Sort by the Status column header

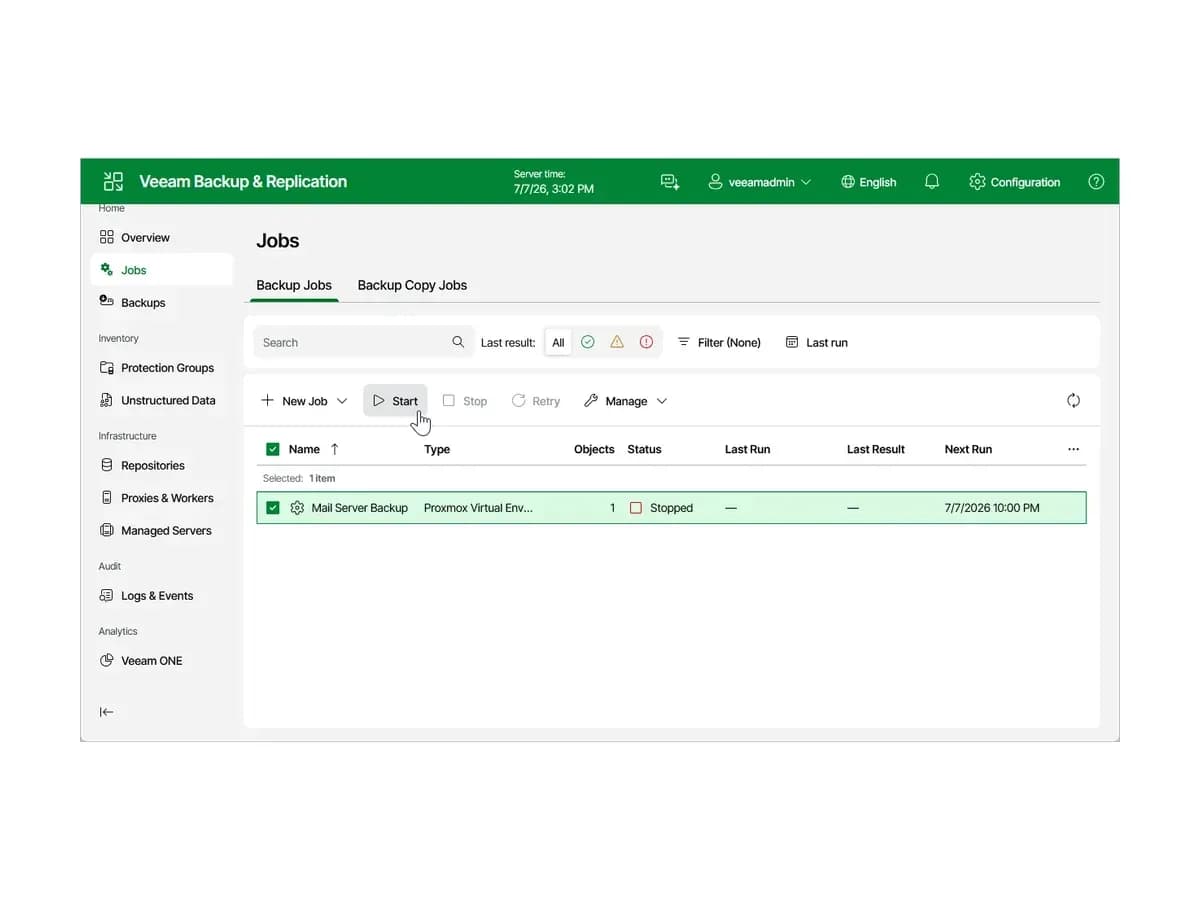tap(644, 449)
